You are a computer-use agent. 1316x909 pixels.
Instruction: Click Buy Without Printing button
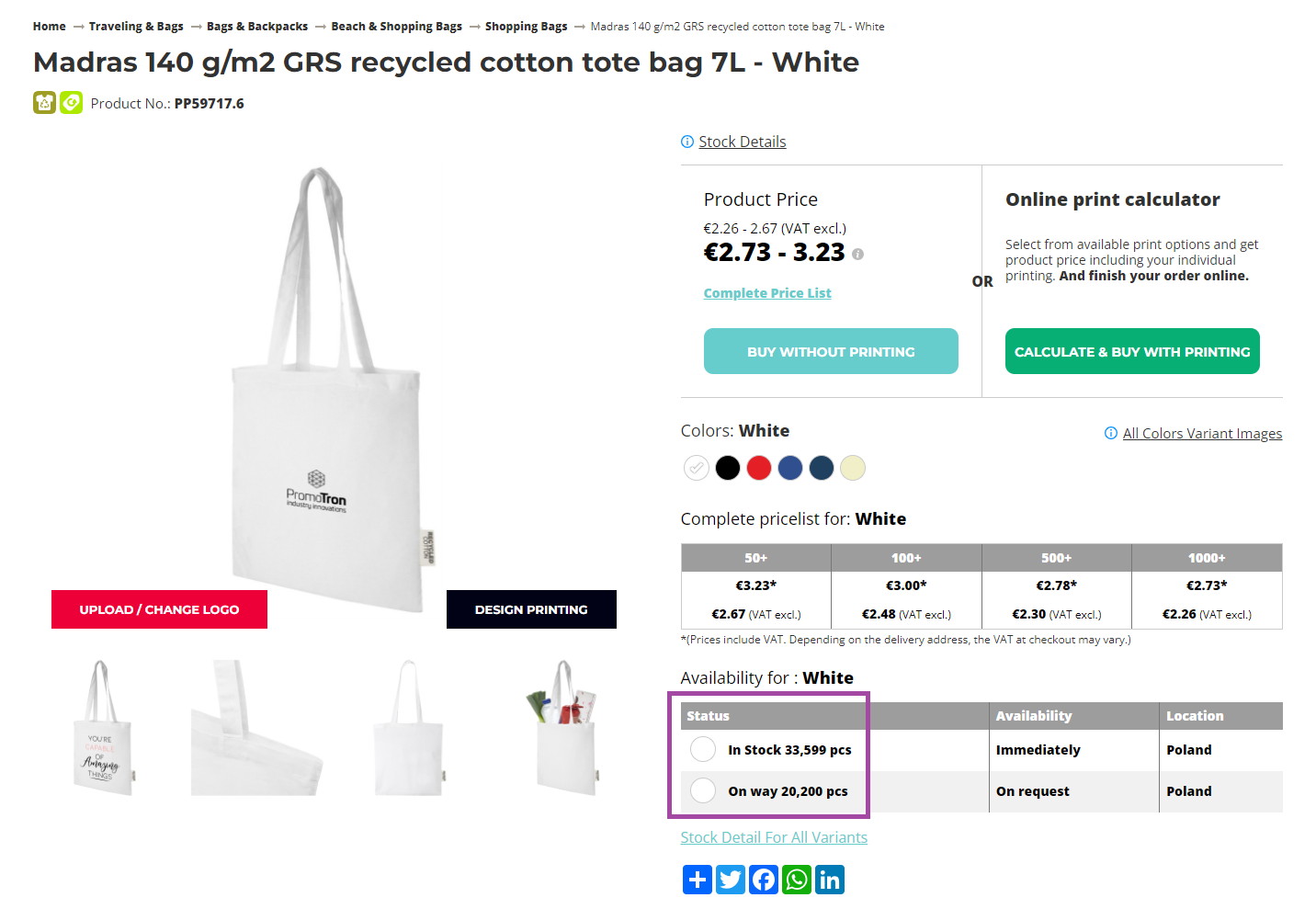831,351
